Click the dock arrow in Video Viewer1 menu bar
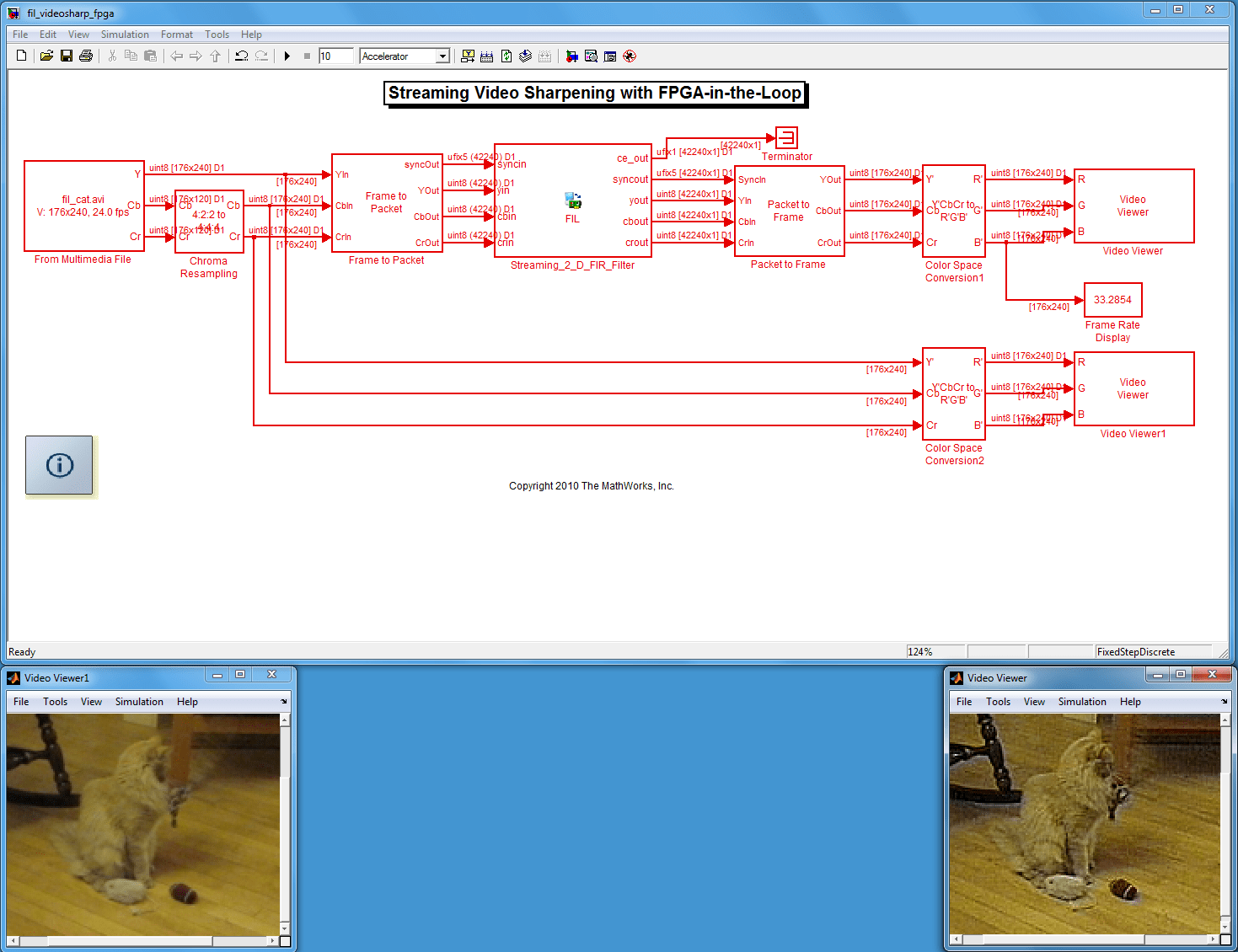This screenshot has height=952, width=1238. click(284, 702)
